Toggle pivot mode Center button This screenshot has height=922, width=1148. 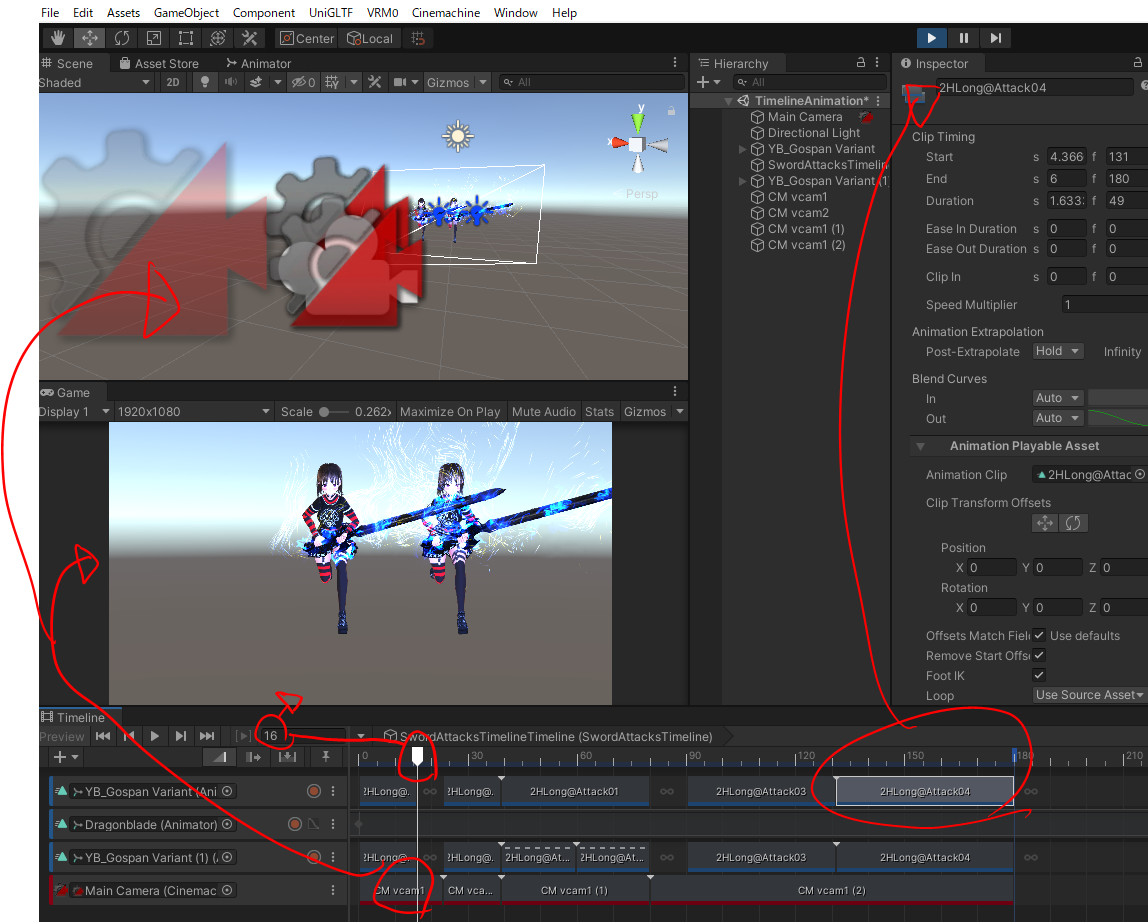coord(307,38)
